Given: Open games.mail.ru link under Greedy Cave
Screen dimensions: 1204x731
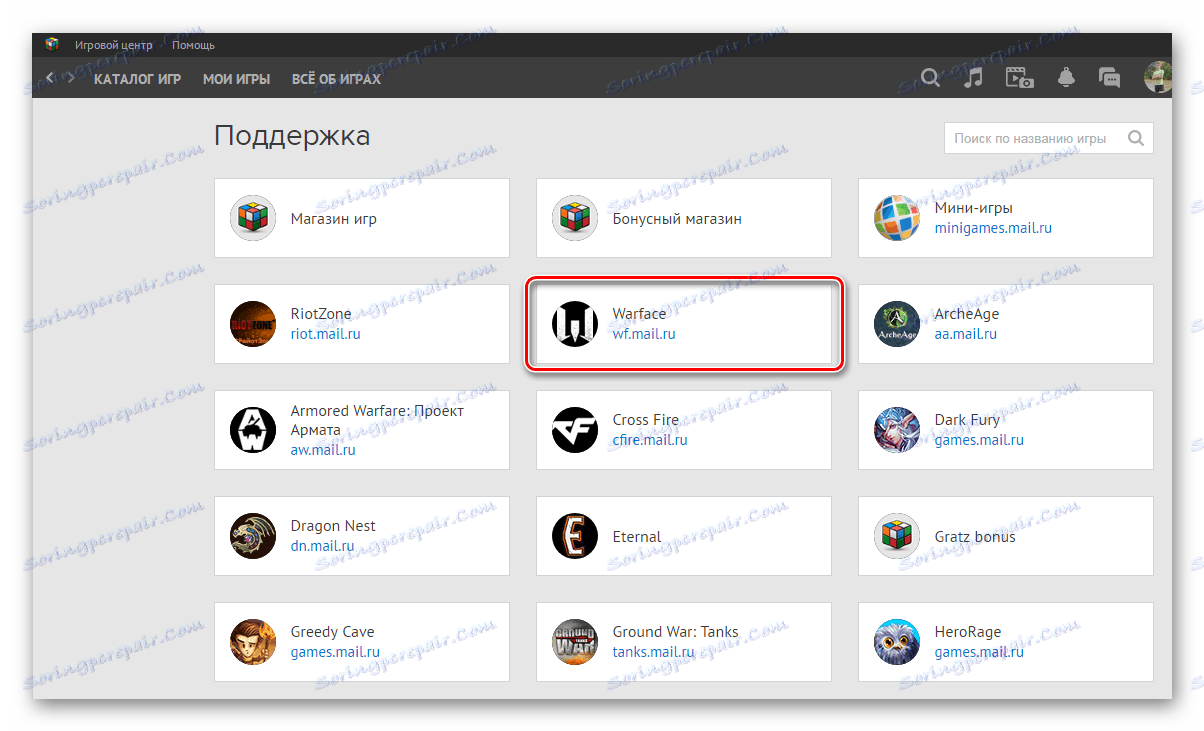Looking at the screenshot, I should (335, 652).
